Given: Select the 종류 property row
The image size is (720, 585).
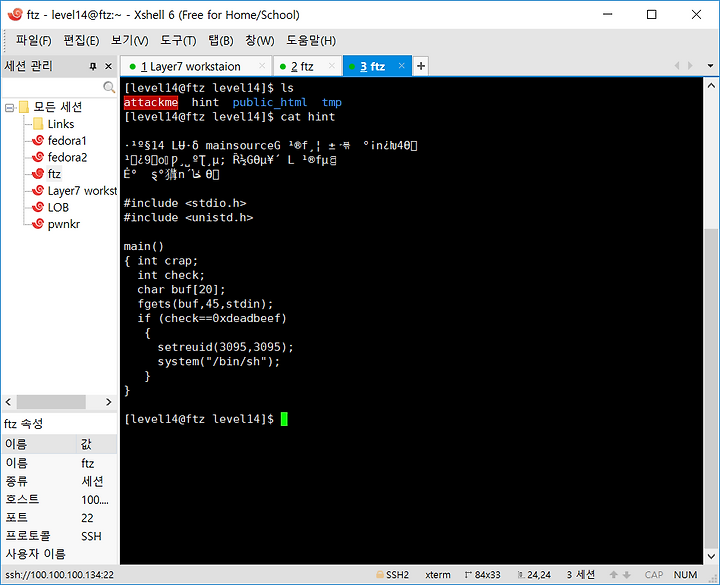Looking at the screenshot, I should pos(60,481).
